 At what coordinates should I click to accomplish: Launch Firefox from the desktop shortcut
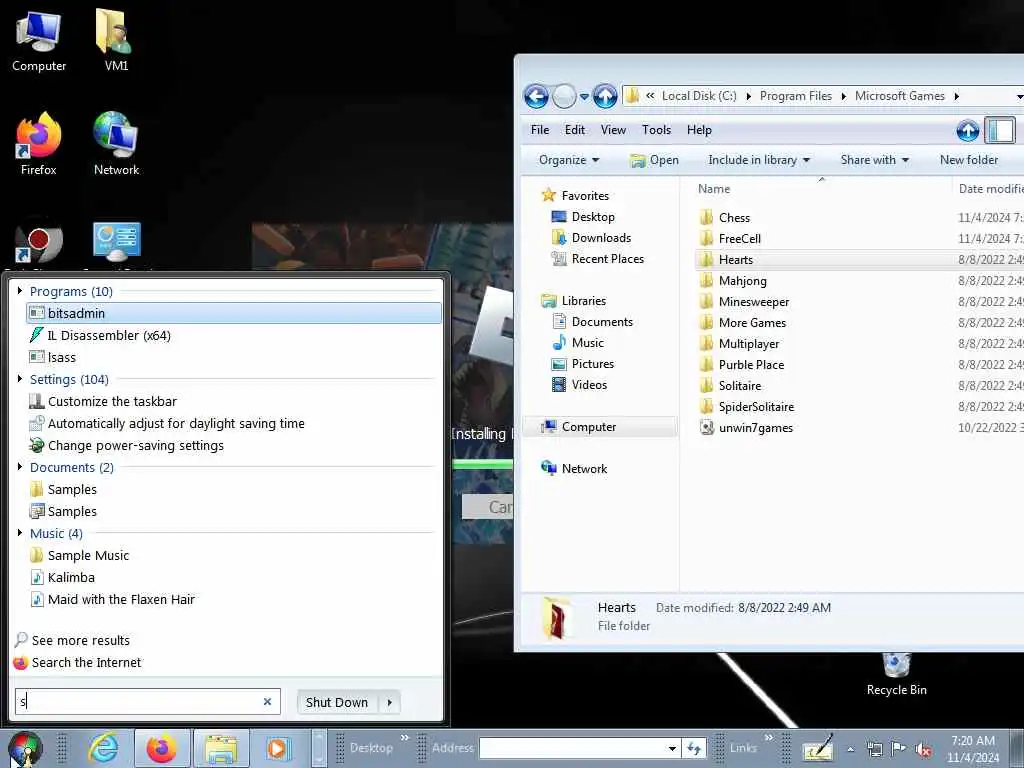click(39, 144)
